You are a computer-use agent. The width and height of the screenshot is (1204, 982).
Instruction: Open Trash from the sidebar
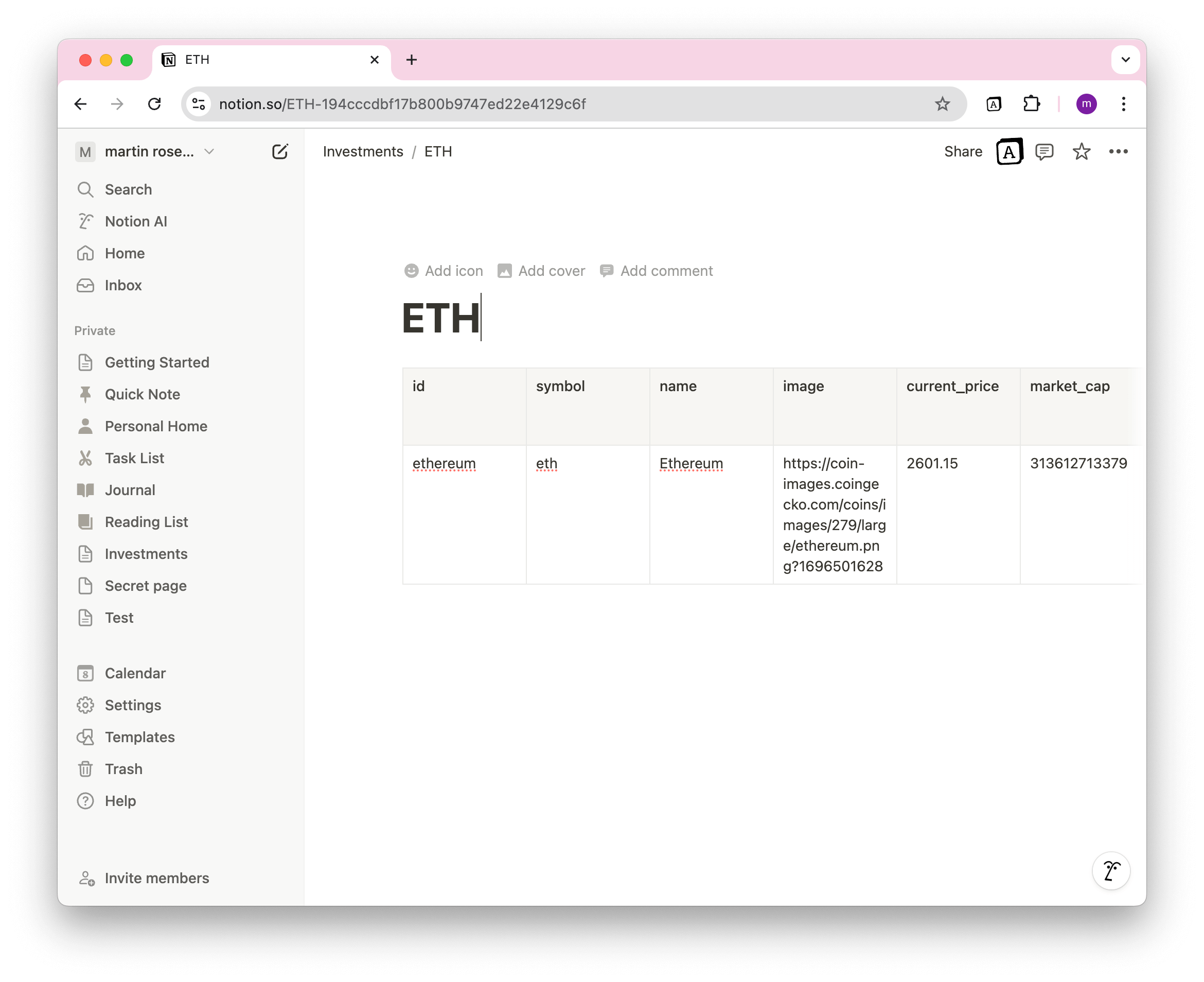point(123,769)
